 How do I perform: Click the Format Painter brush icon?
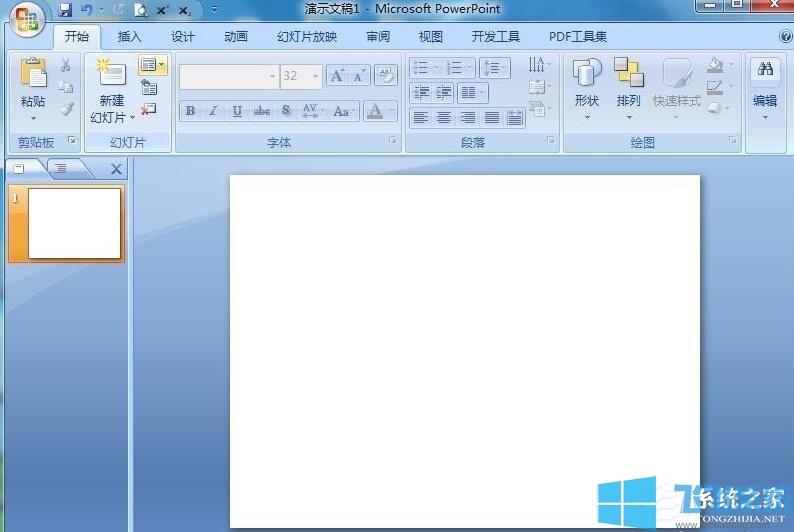pyautogui.click(x=66, y=109)
